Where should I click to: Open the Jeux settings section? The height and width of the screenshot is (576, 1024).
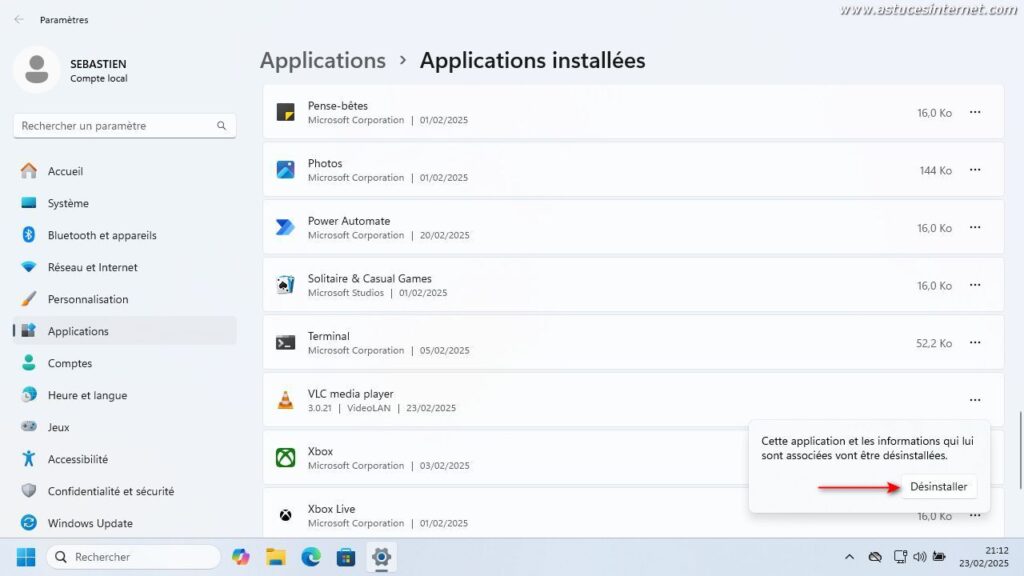click(60, 427)
